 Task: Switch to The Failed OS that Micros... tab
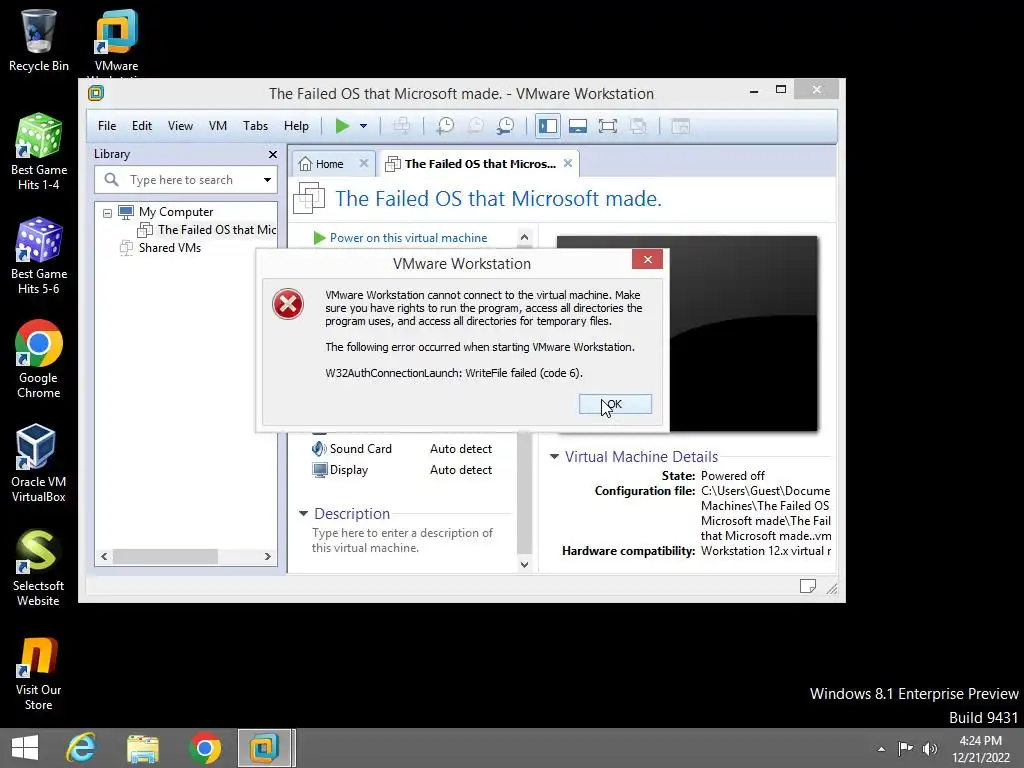(x=480, y=164)
